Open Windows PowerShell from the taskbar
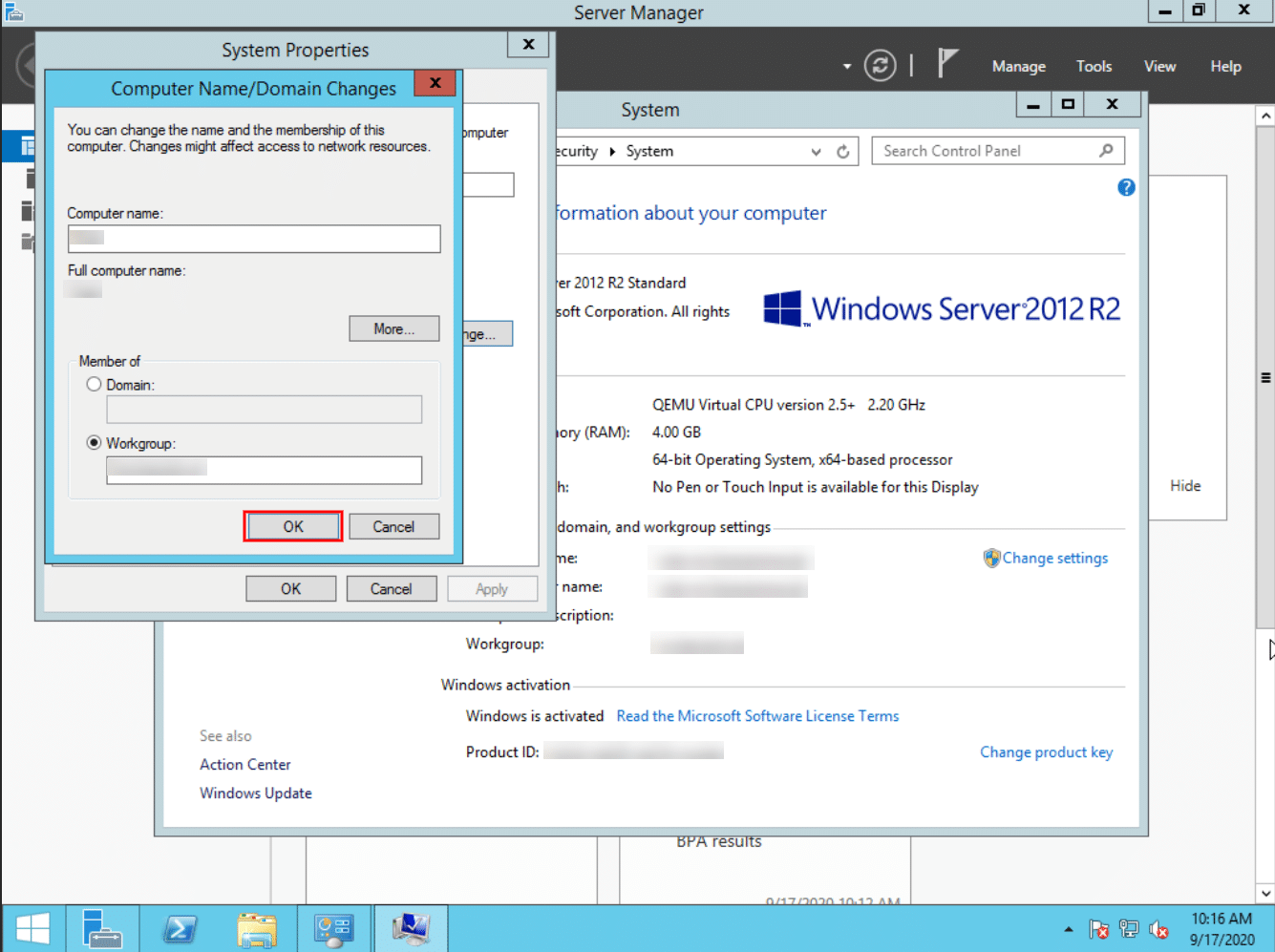The width and height of the screenshot is (1275, 952). (180, 927)
